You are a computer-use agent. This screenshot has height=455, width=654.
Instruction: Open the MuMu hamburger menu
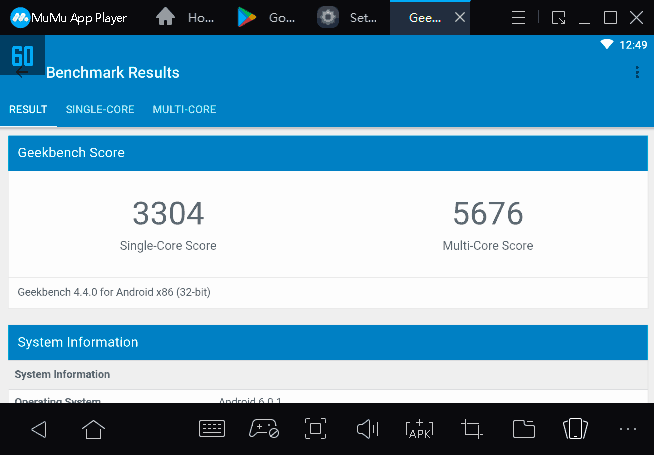pyautogui.click(x=518, y=18)
